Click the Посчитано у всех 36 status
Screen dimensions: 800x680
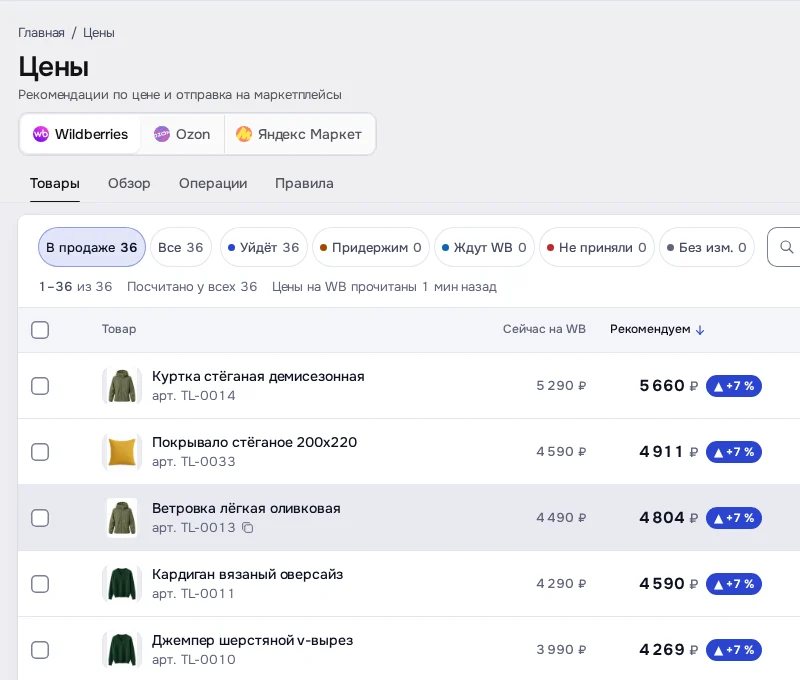pos(192,287)
